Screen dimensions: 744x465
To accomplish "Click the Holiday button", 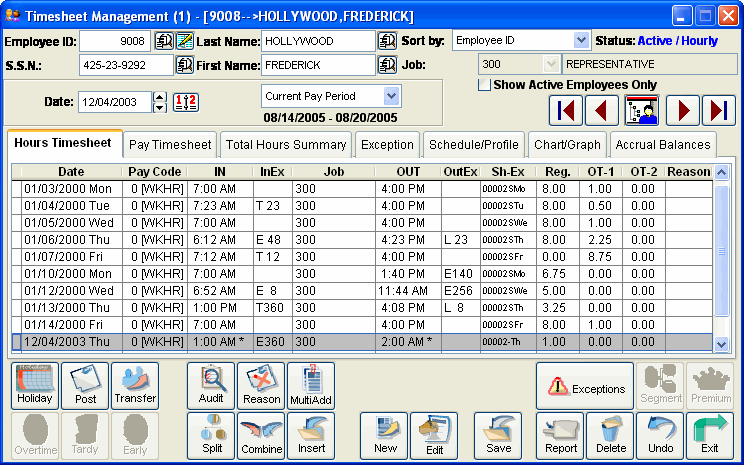I will pyautogui.click(x=35, y=386).
